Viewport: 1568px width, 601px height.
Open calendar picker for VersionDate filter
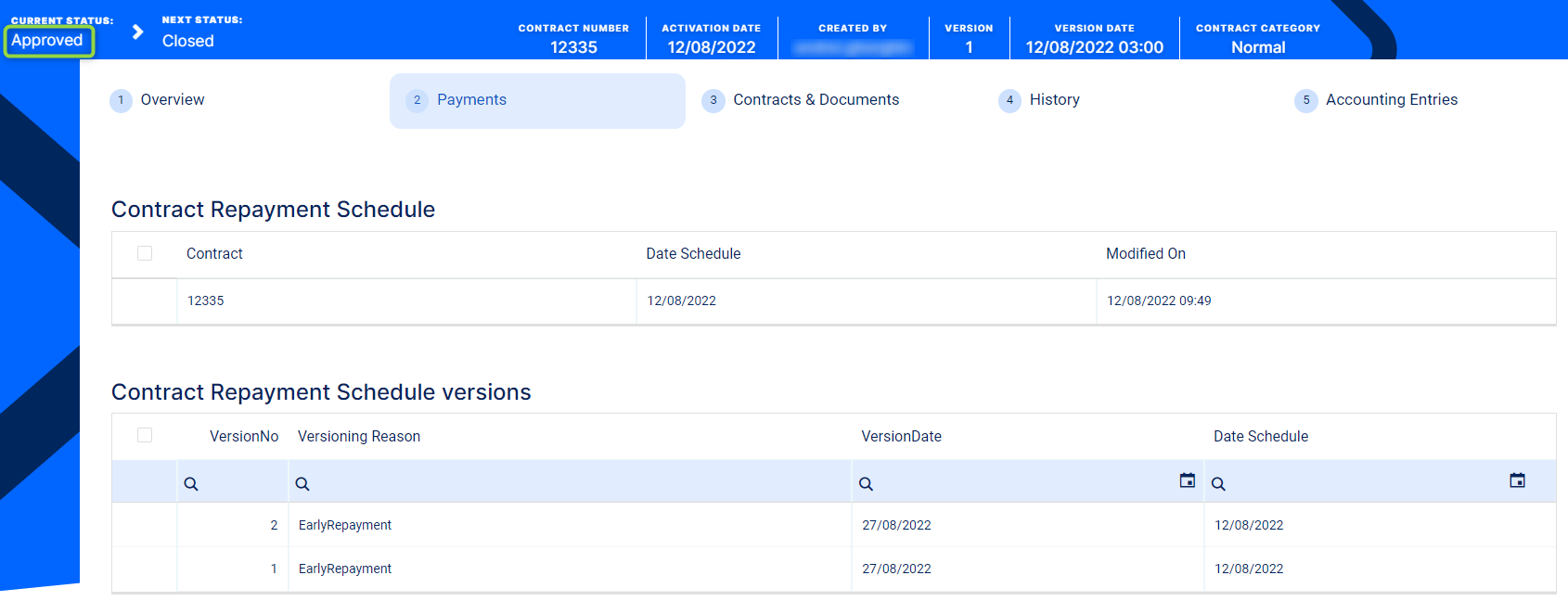pyautogui.click(x=1187, y=480)
